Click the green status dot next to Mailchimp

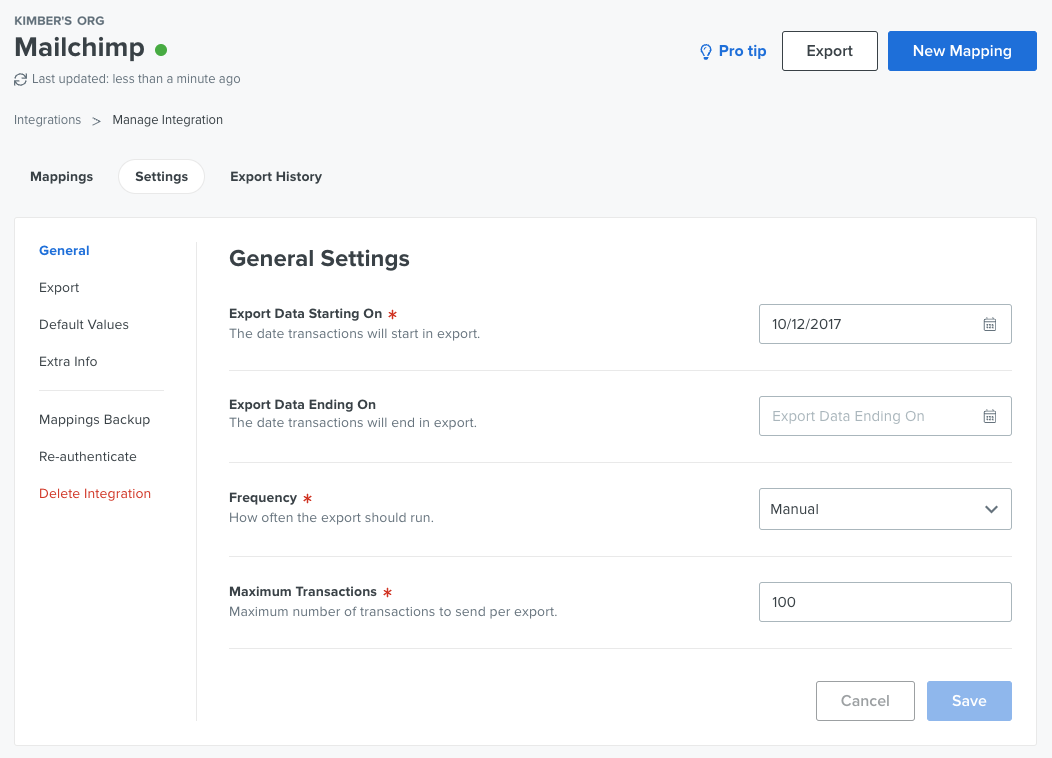pos(161,50)
